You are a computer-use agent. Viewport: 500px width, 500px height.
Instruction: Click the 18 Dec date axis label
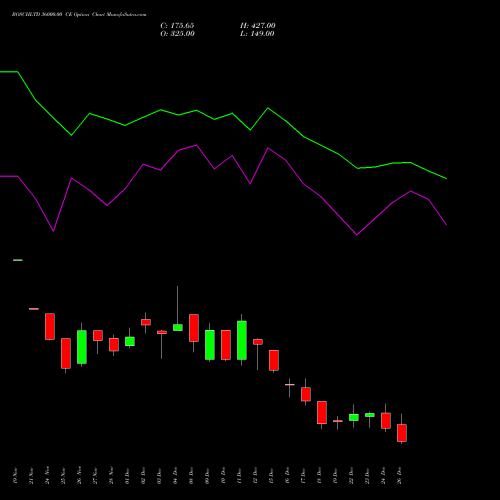click(319, 476)
